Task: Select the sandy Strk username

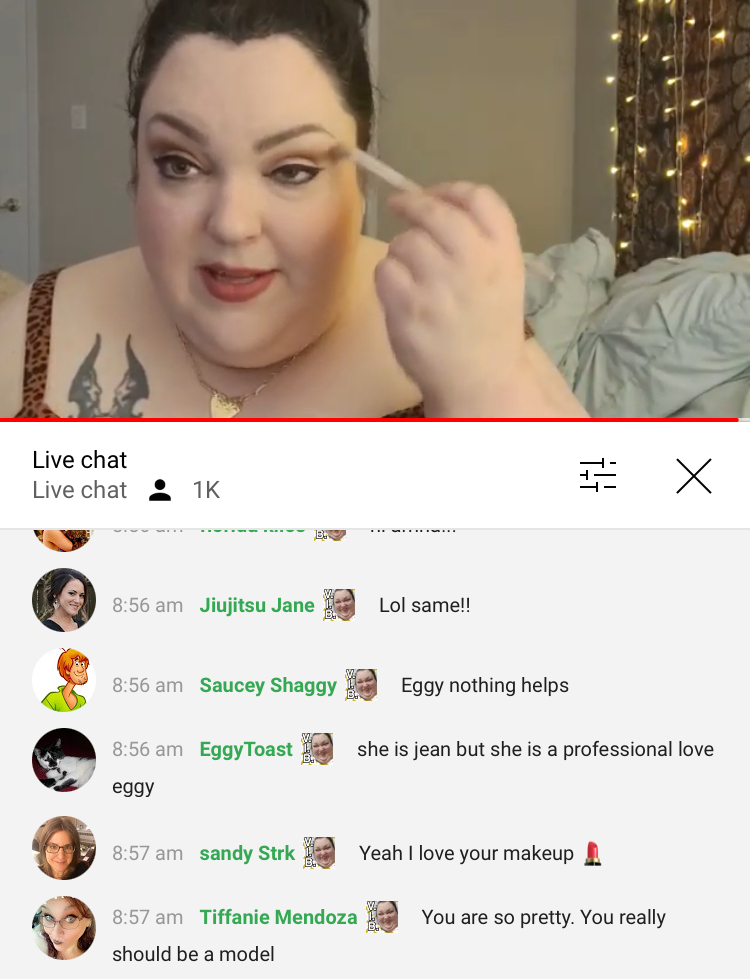Action: click(x=247, y=853)
